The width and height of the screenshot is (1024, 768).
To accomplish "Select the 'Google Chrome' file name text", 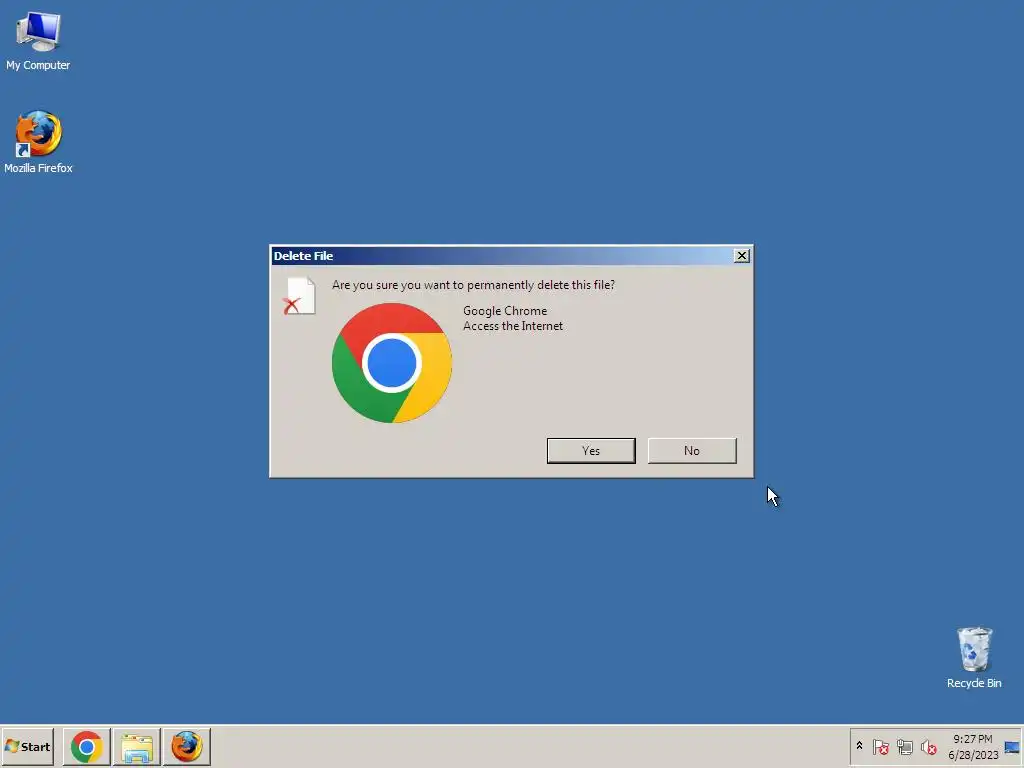I will tap(505, 311).
